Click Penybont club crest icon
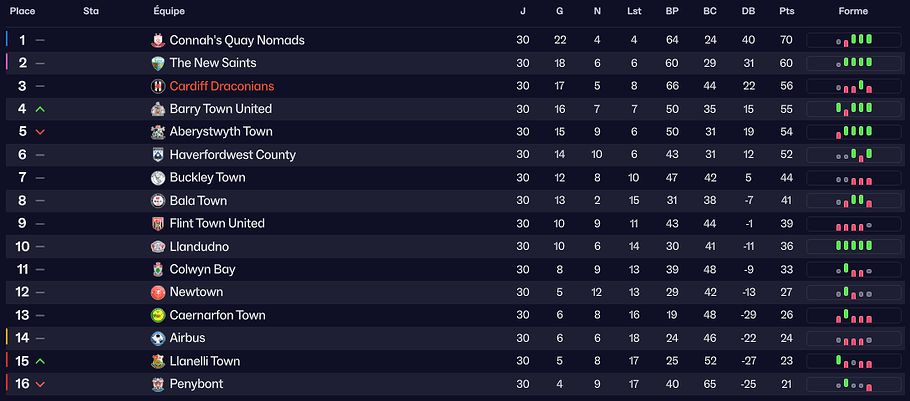The height and width of the screenshot is (401, 910). [x=158, y=384]
